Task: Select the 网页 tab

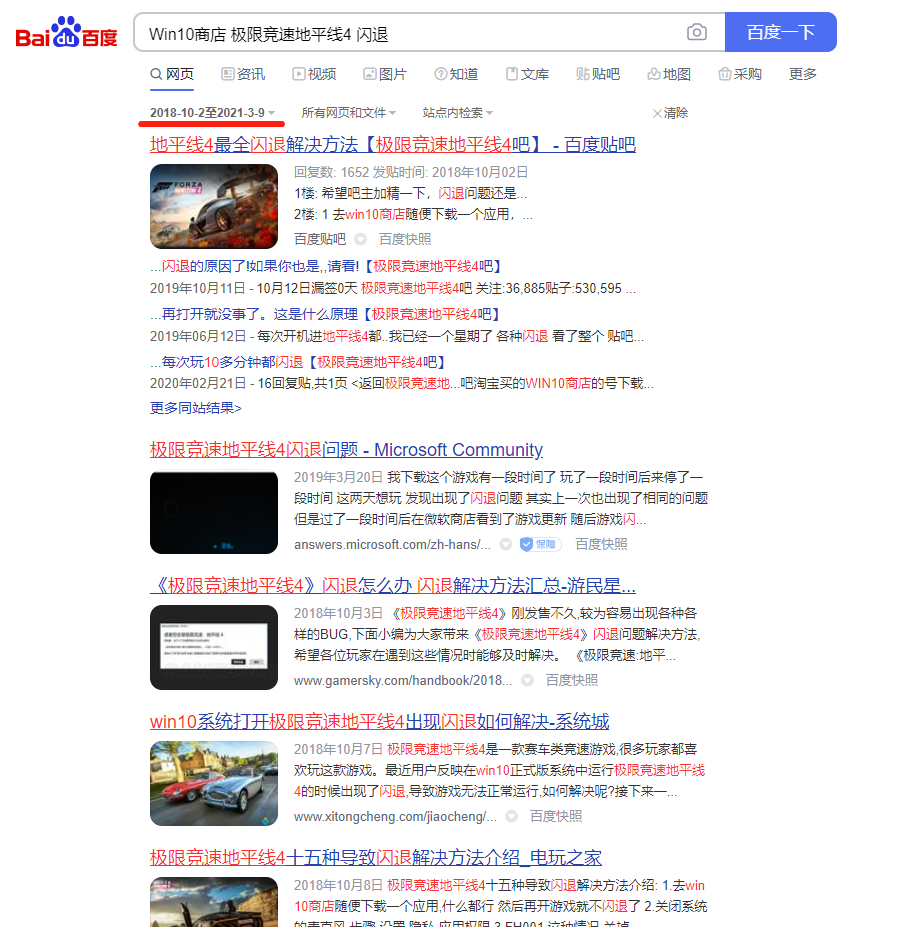Action: pos(171,74)
